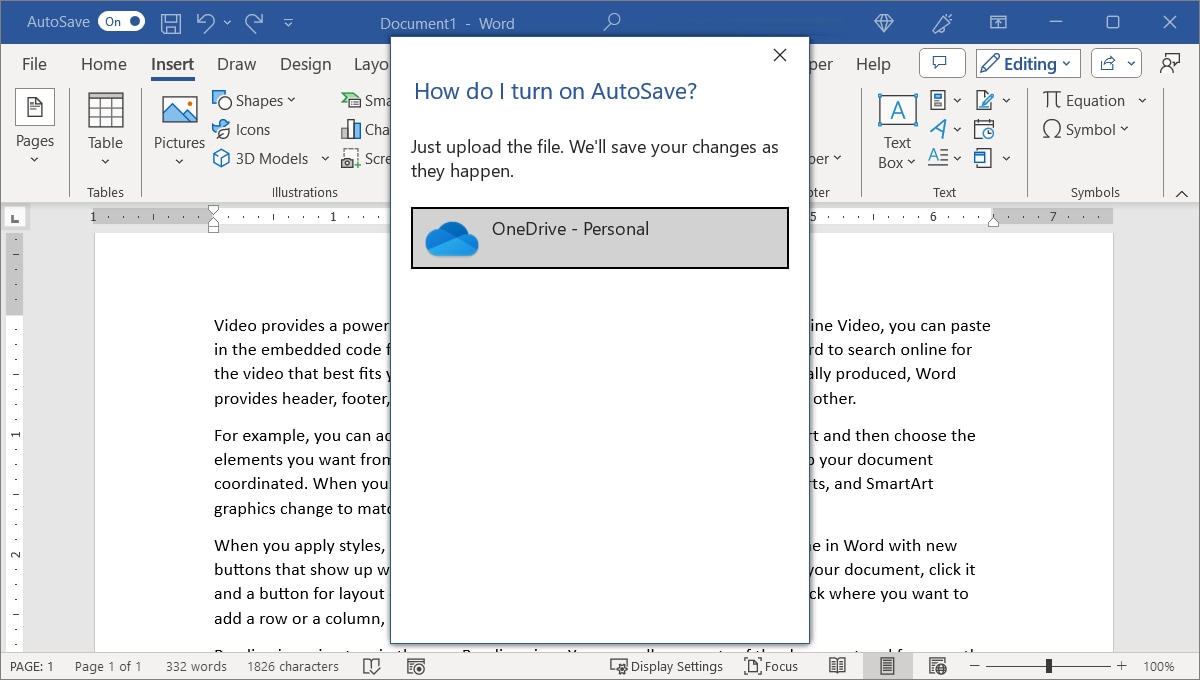Image resolution: width=1200 pixels, height=680 pixels.
Task: Open the Shapes dropdown
Action: point(256,99)
